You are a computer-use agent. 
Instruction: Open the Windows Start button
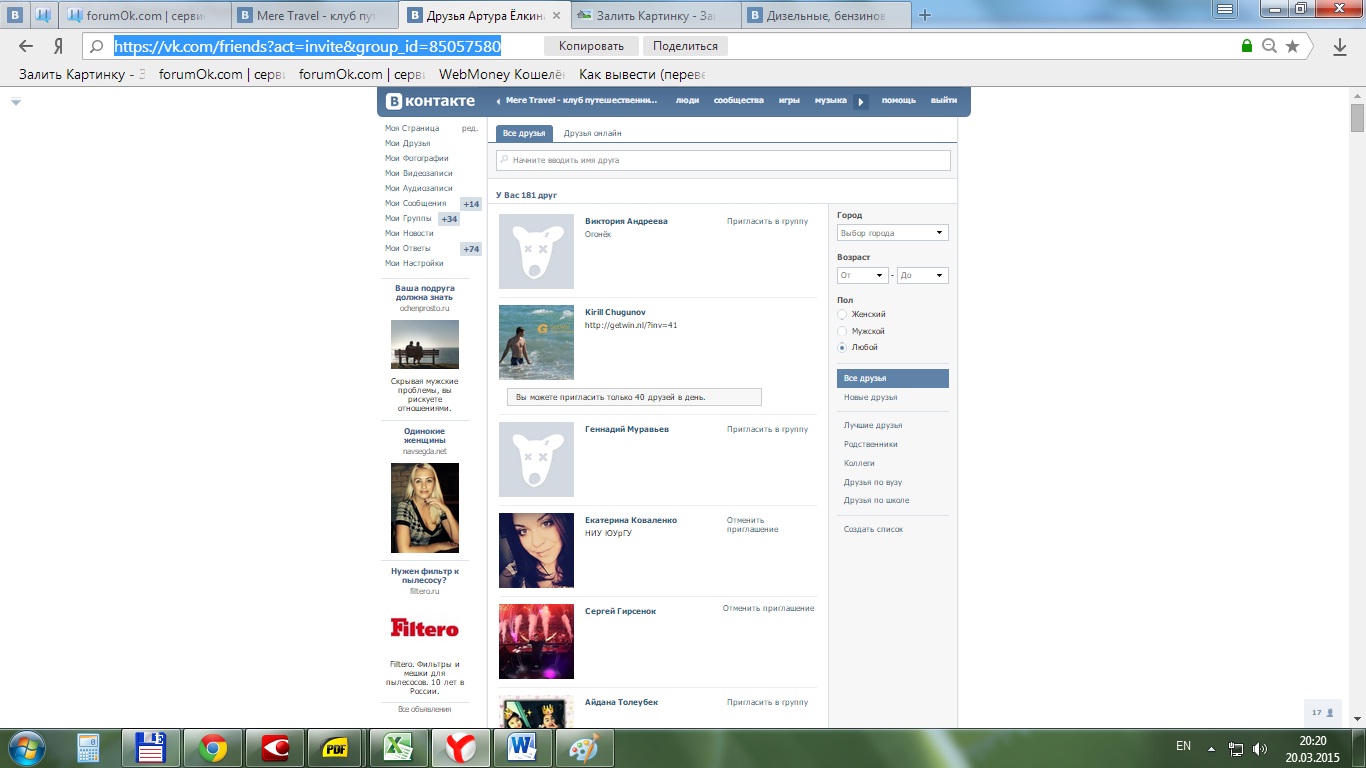[25, 747]
